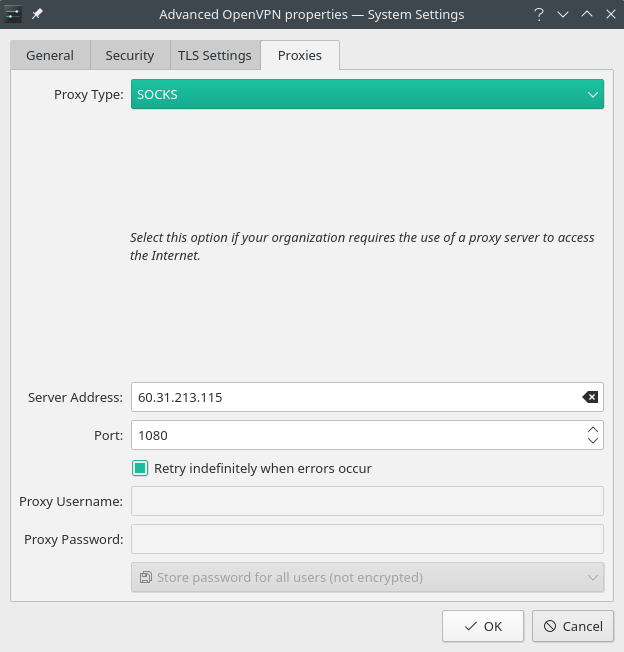Viewport: 624px width, 652px height.
Task: Select the Proxies tab
Action: tap(300, 56)
